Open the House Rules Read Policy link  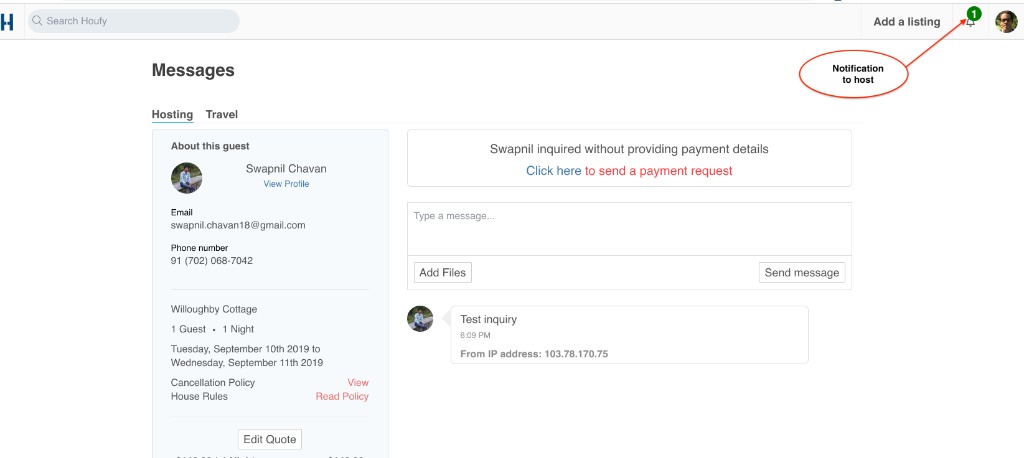click(342, 397)
